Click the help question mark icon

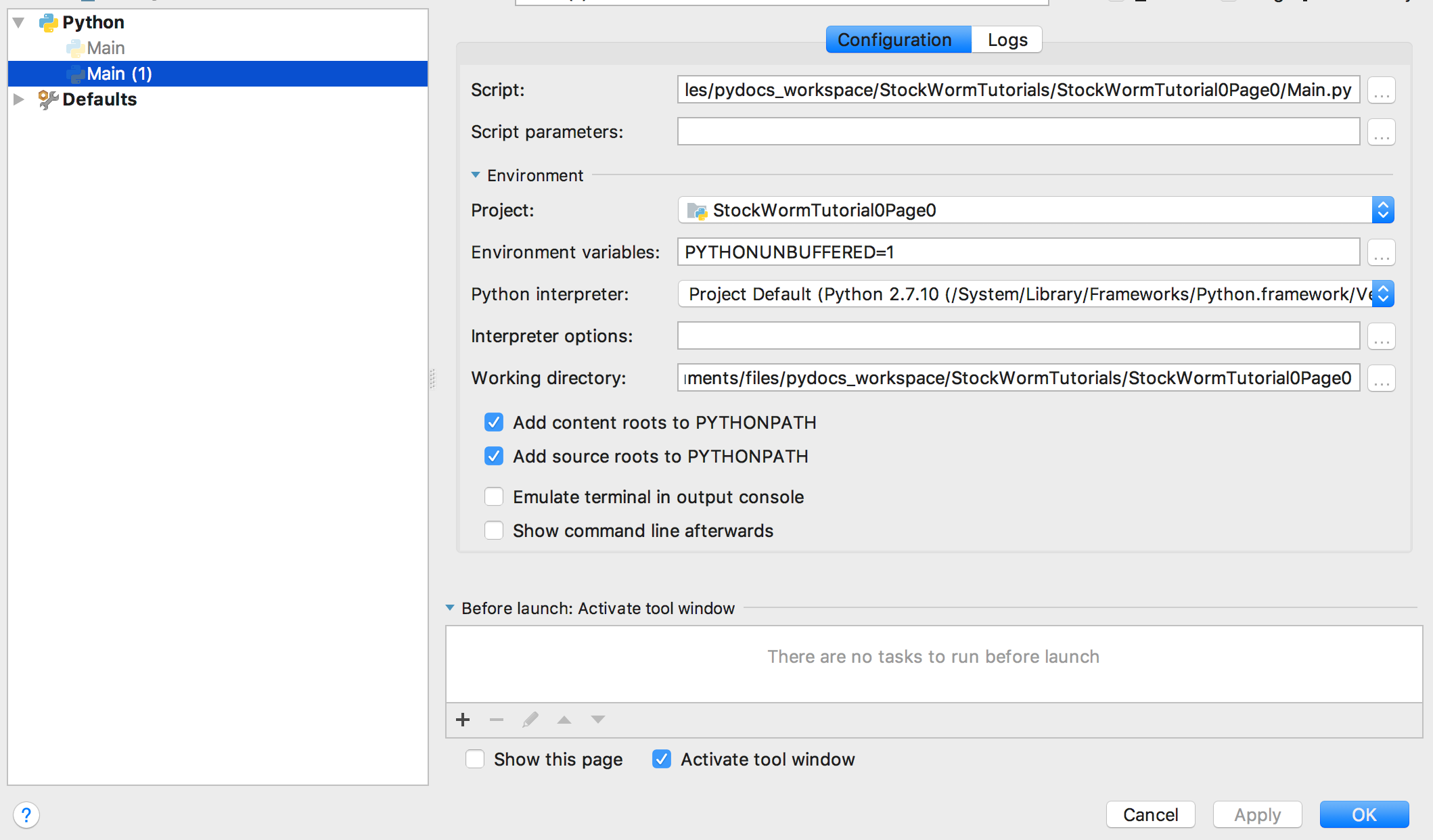pos(26,815)
